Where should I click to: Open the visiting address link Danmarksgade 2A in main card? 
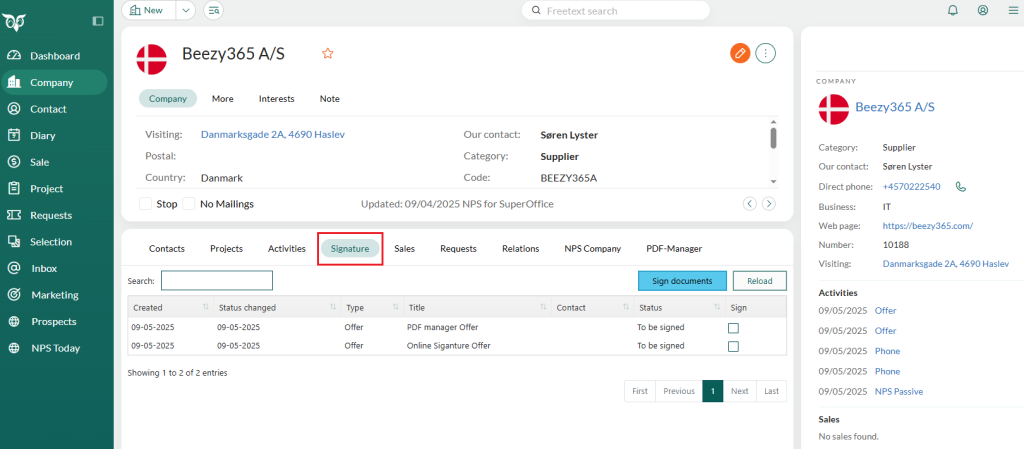click(273, 134)
